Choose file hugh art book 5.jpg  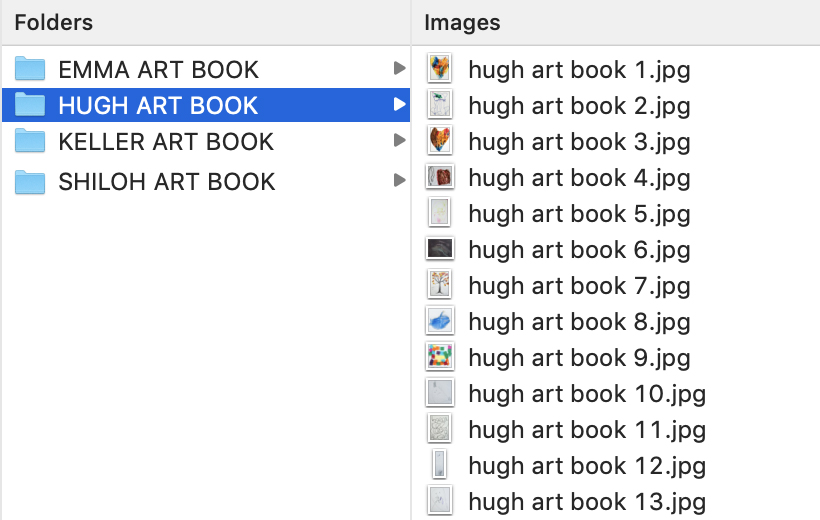(579, 214)
